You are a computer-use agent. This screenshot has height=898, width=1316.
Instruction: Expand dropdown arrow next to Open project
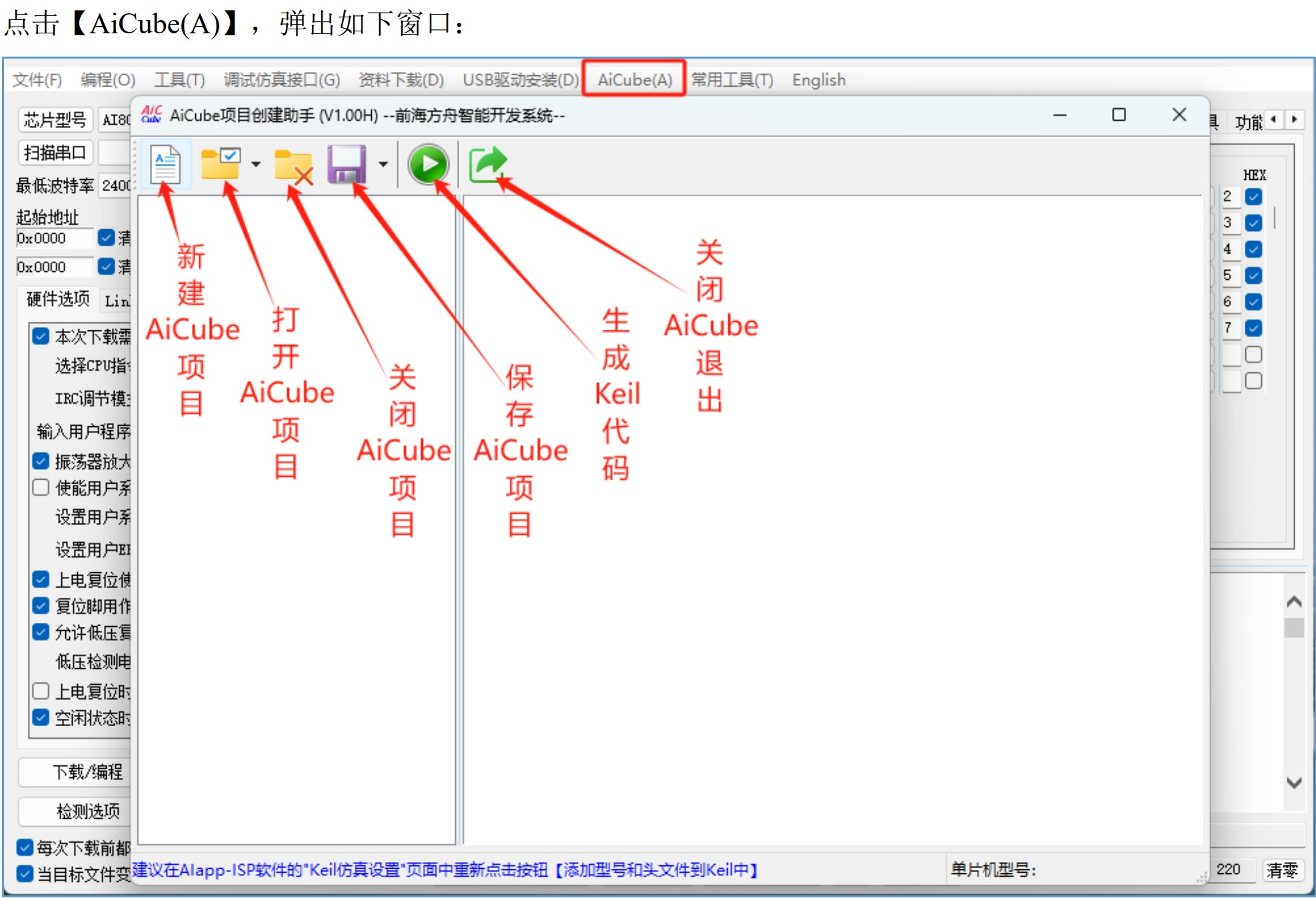[256, 164]
